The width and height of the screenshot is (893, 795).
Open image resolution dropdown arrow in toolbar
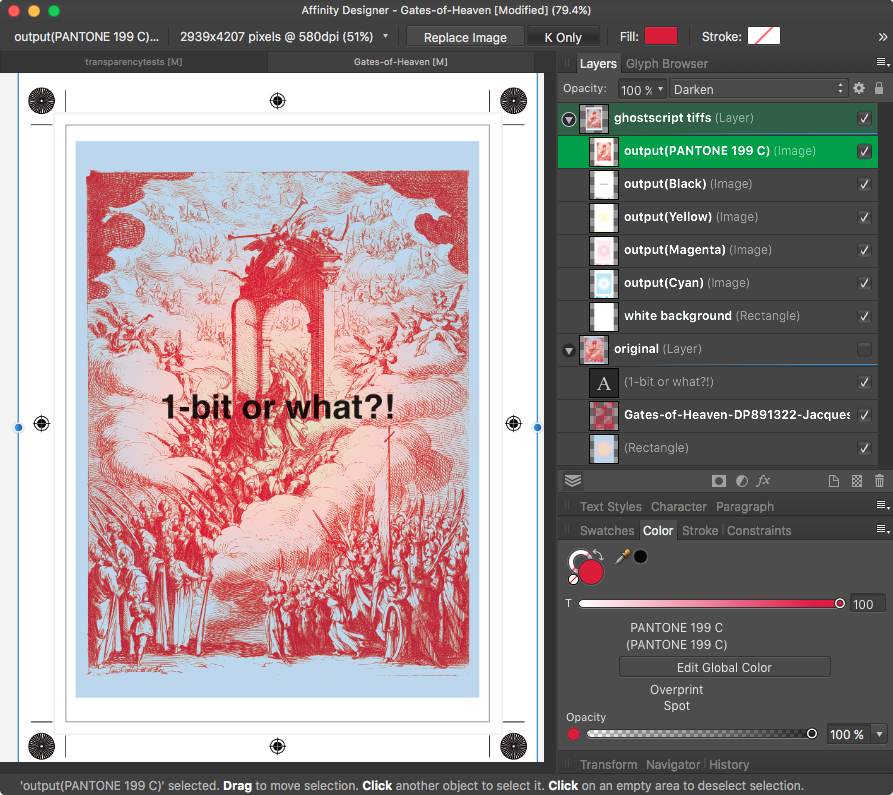click(x=386, y=36)
